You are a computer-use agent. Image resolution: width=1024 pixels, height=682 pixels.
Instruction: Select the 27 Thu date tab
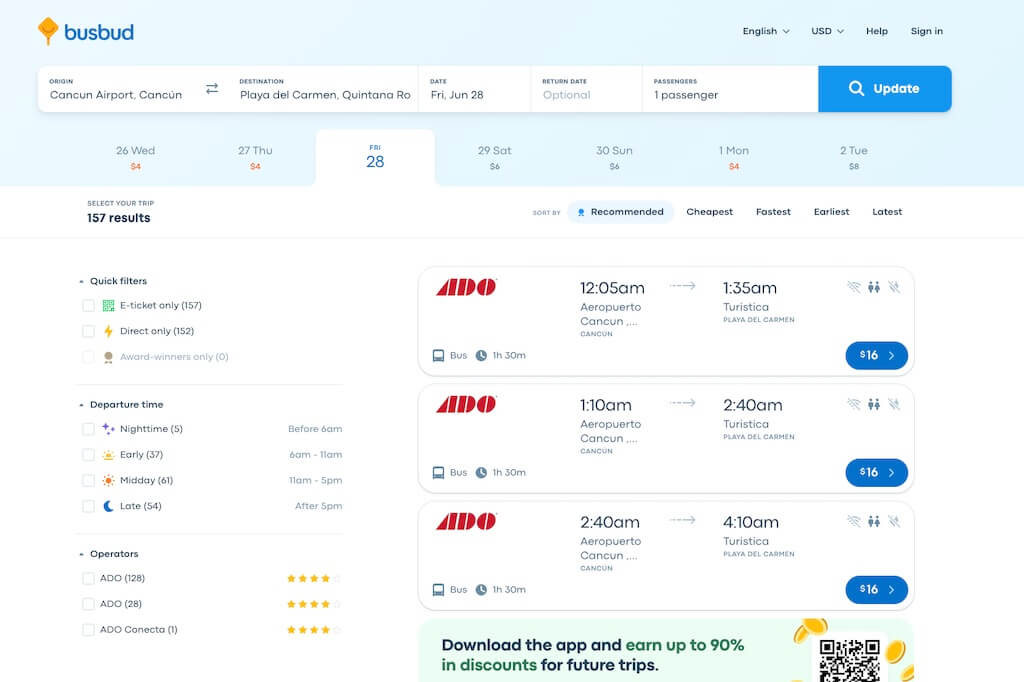click(255, 157)
